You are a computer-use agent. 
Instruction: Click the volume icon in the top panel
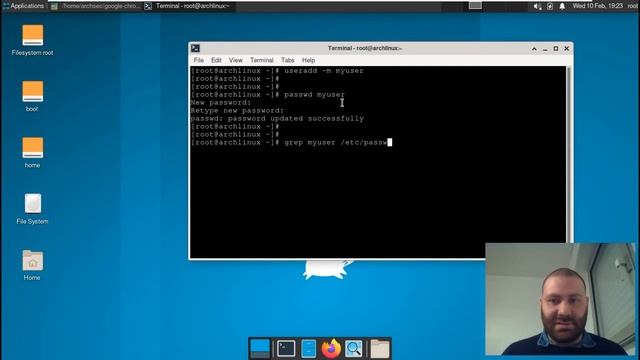[x=538, y=6]
